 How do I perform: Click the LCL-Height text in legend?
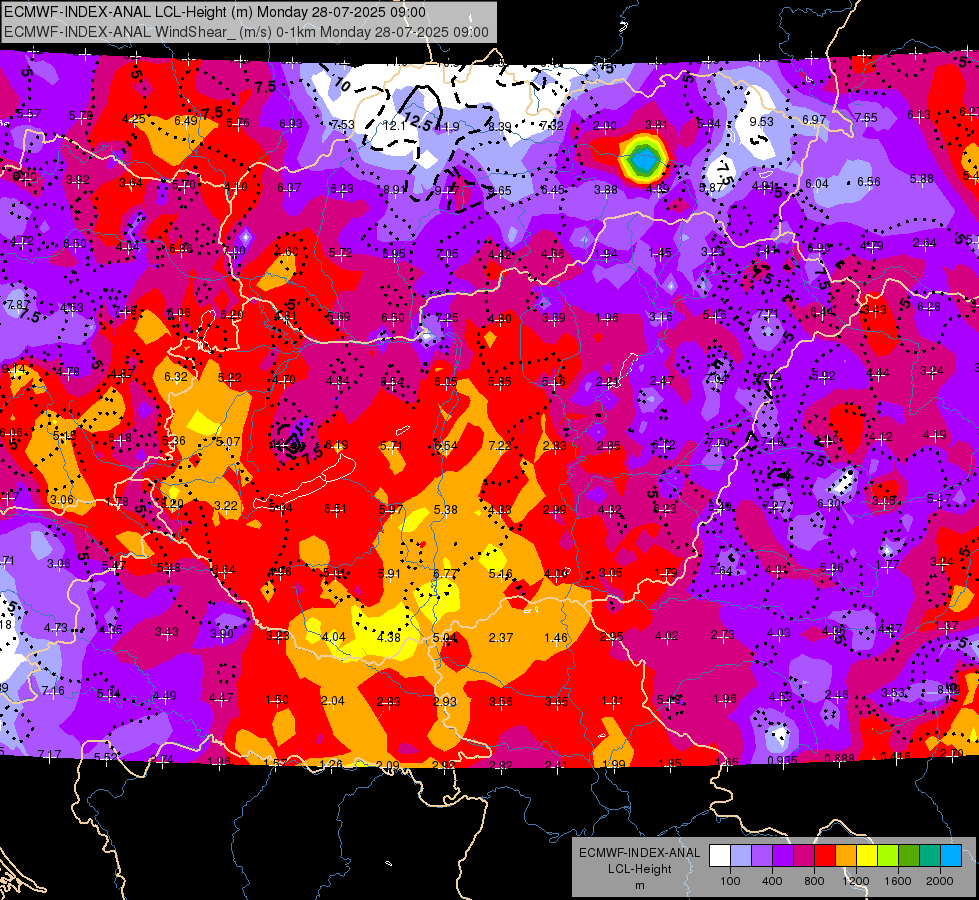pos(639,869)
